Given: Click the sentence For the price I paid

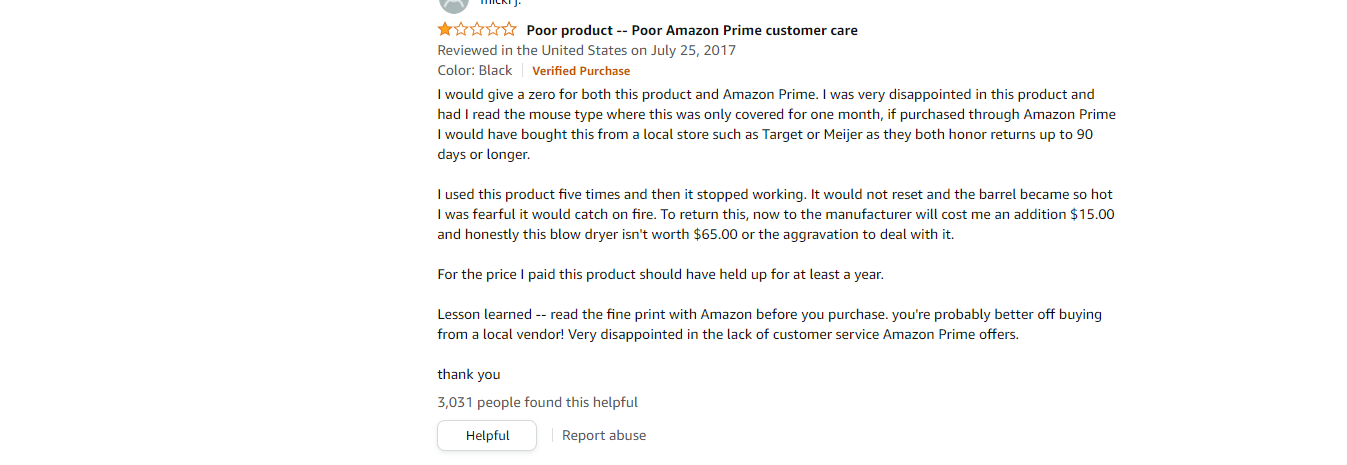Looking at the screenshot, I should pyautogui.click(x=660, y=274).
